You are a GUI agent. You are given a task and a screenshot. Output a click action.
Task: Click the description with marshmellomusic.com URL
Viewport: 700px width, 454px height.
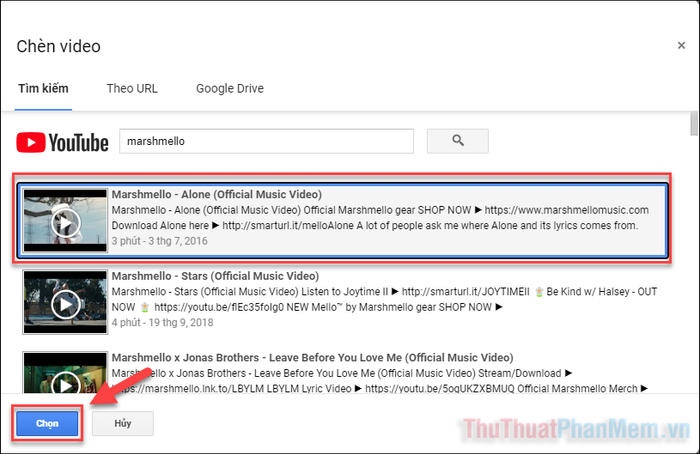[x=380, y=210]
